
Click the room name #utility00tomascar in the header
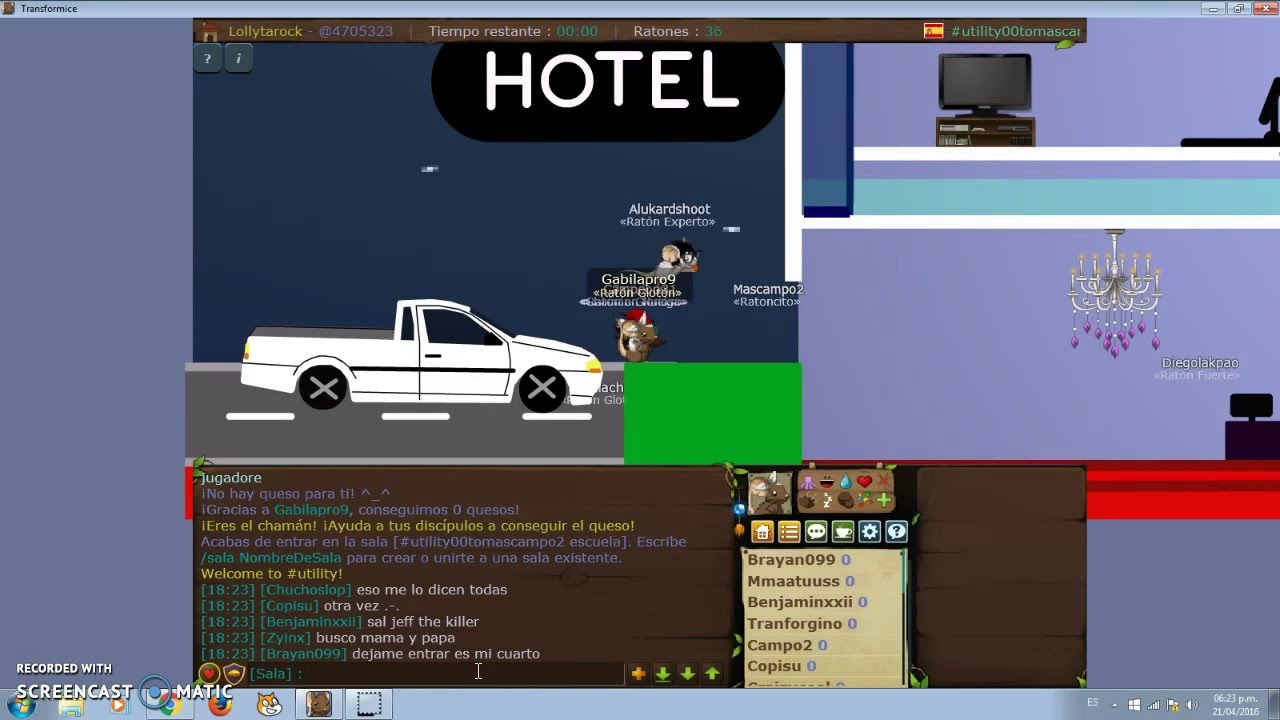coord(1015,31)
